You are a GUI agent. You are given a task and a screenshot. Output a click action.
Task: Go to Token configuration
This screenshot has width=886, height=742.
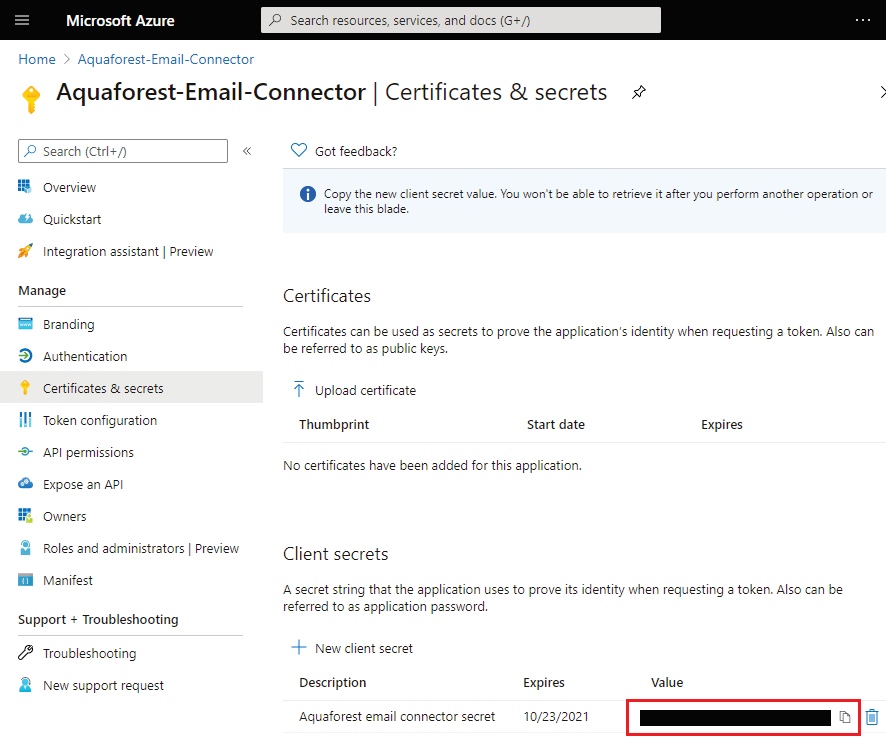[x=99, y=420]
